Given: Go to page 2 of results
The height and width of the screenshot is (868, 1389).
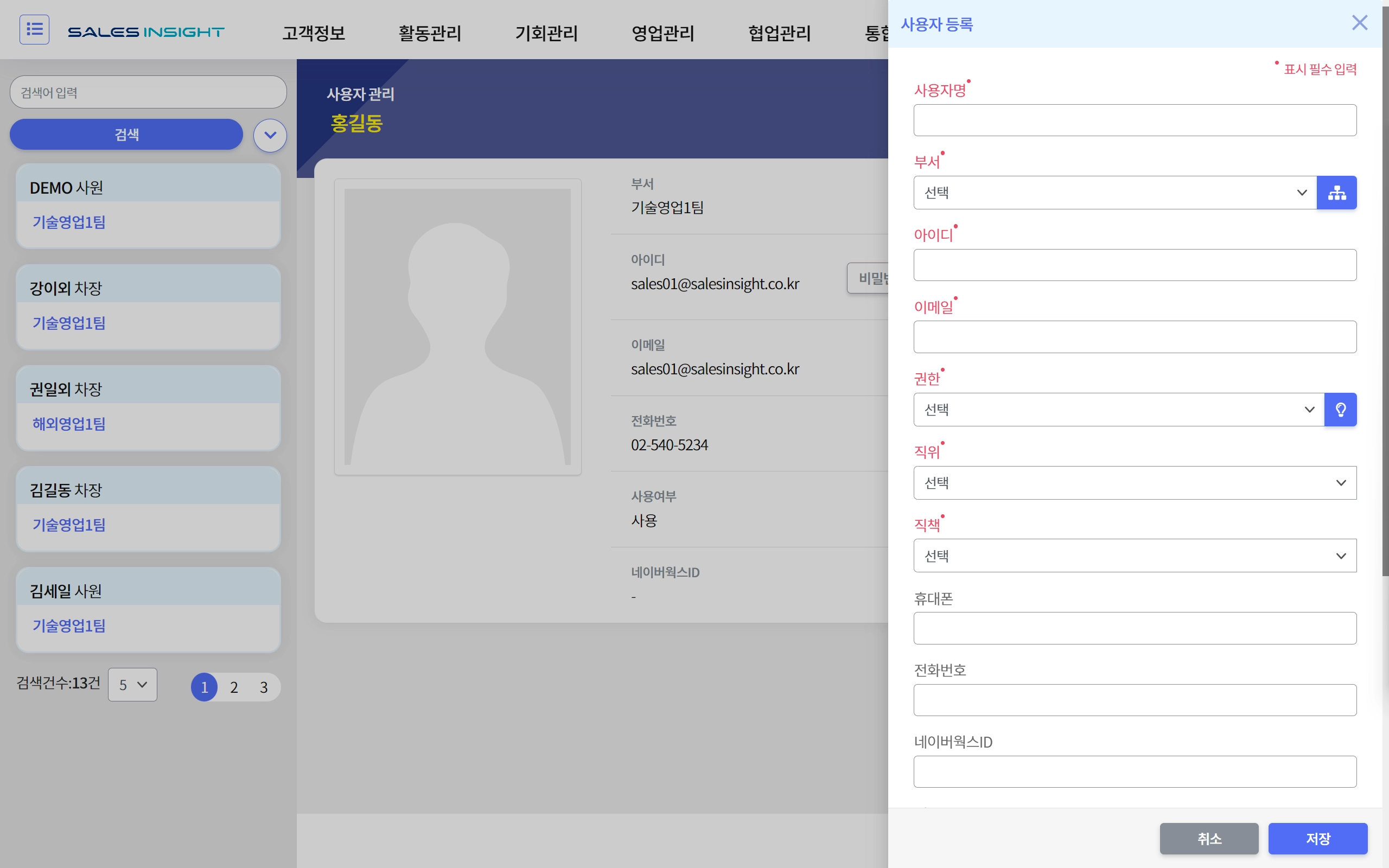Looking at the screenshot, I should 234,687.
